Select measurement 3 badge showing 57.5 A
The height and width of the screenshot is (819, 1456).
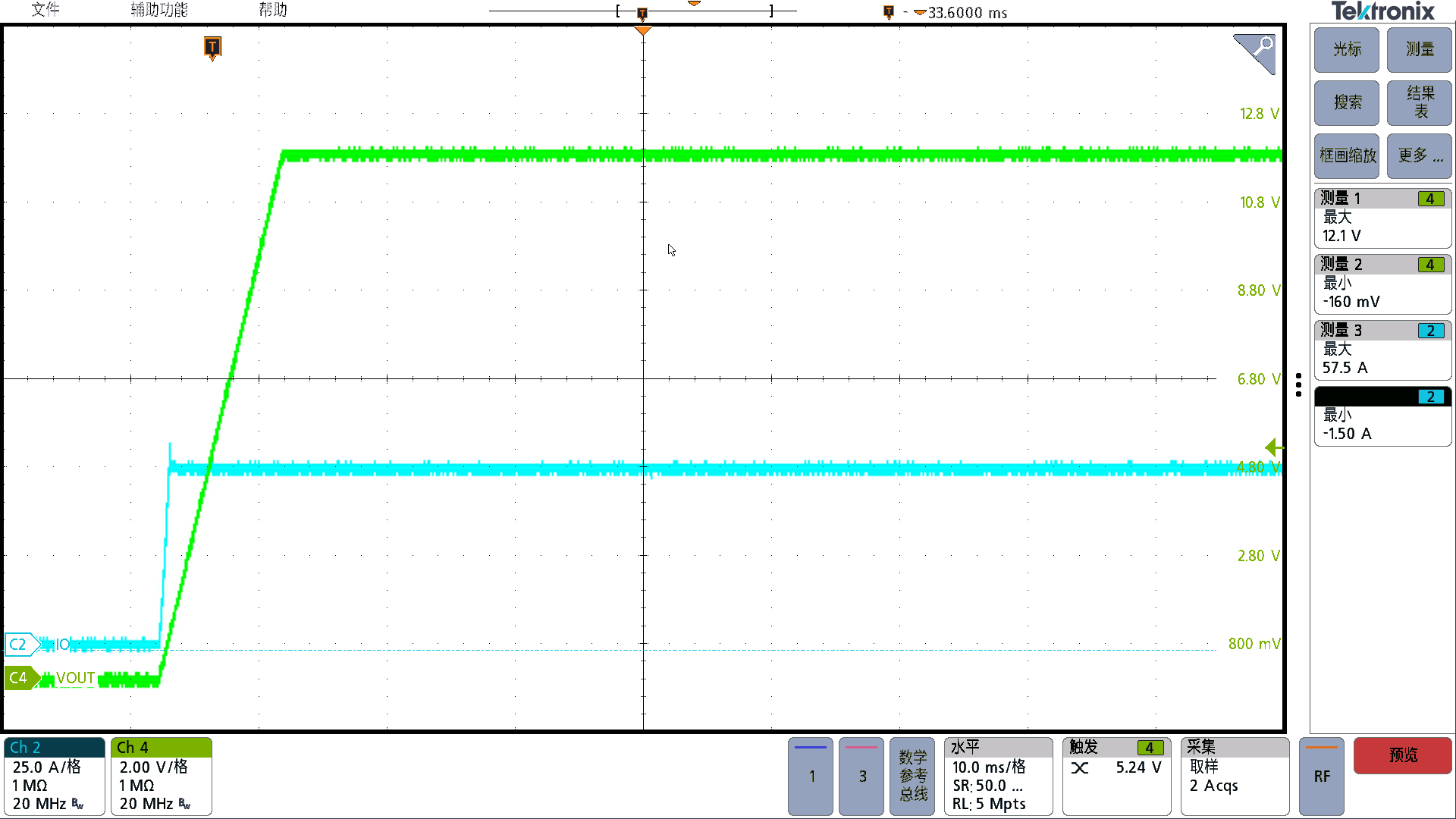point(1382,350)
